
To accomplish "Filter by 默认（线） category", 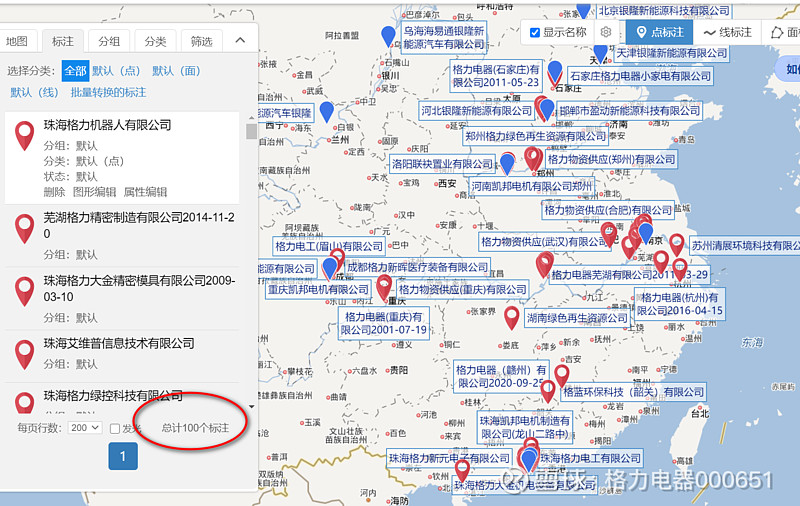I will [x=34, y=92].
